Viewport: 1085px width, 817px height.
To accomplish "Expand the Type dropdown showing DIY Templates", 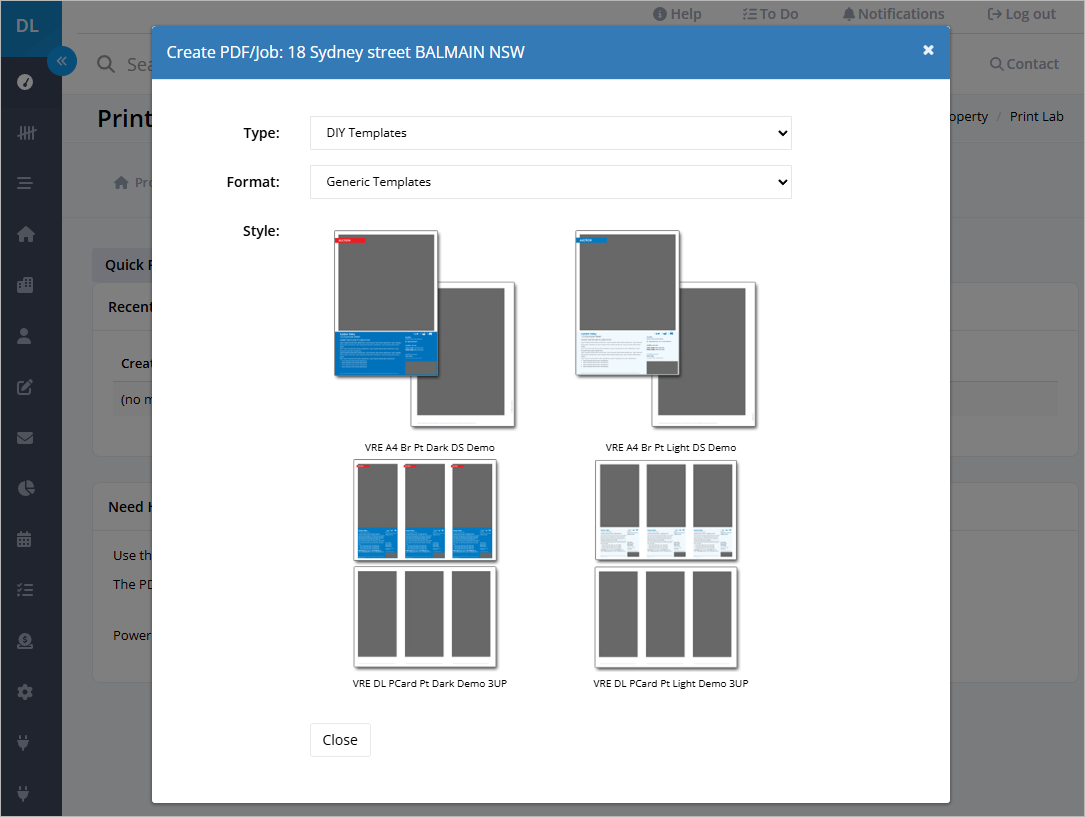I will (x=551, y=133).
